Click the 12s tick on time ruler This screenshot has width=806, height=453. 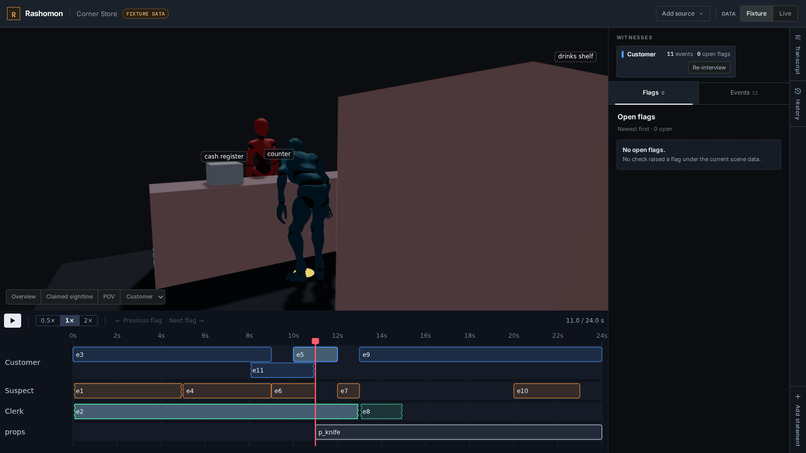click(337, 335)
